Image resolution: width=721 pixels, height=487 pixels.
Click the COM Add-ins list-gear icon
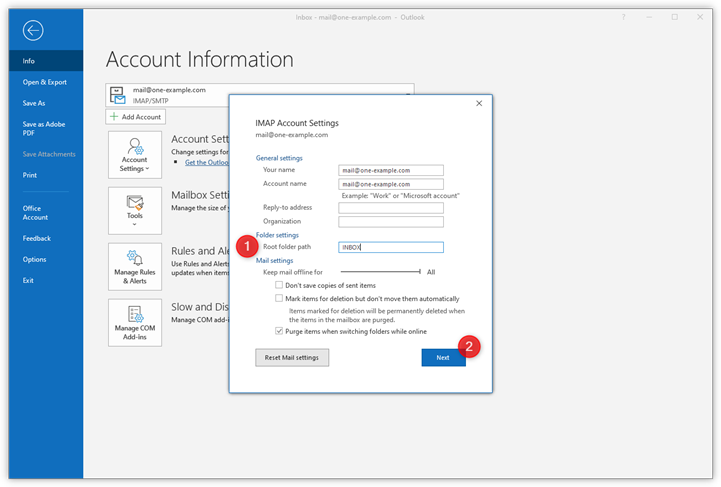tap(135, 314)
